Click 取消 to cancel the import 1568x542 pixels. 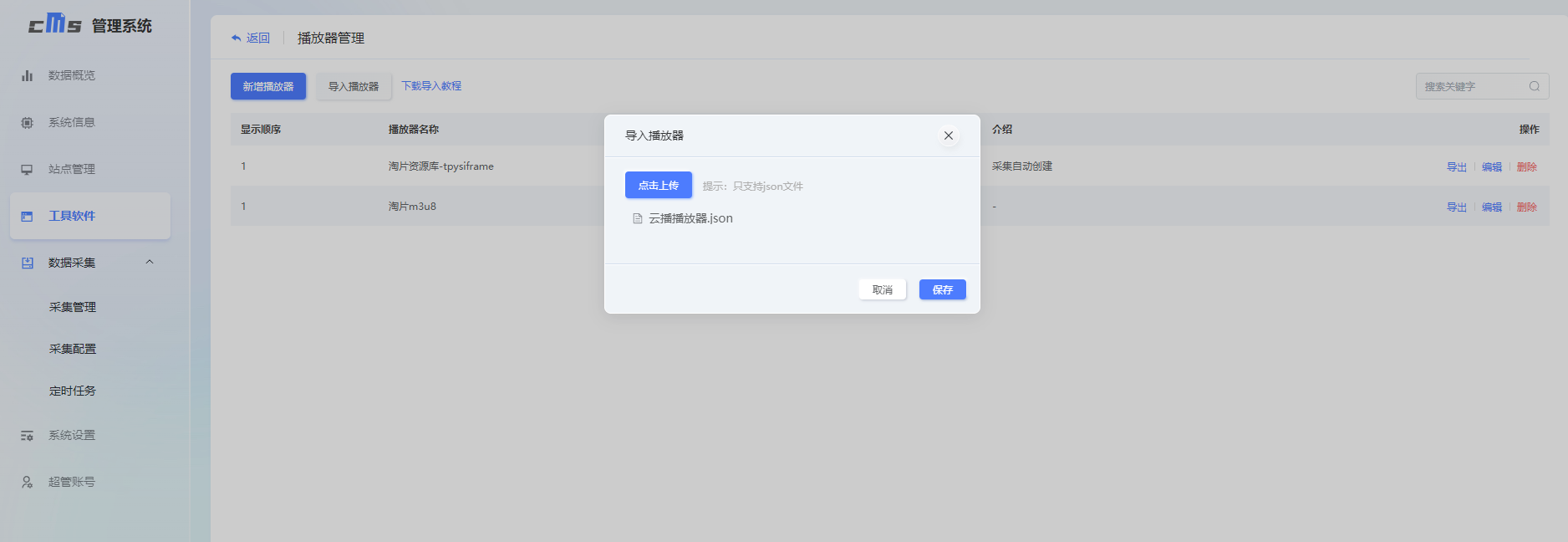pyautogui.click(x=882, y=289)
